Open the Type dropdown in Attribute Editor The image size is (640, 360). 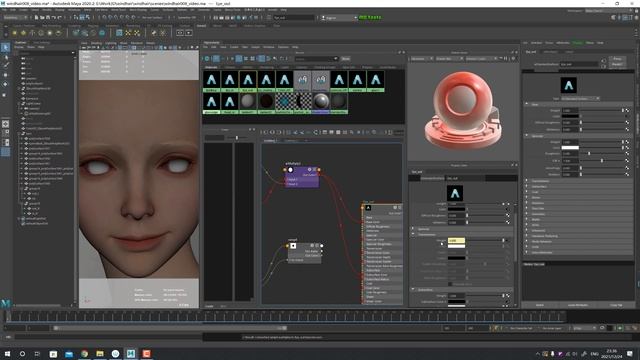point(580,98)
